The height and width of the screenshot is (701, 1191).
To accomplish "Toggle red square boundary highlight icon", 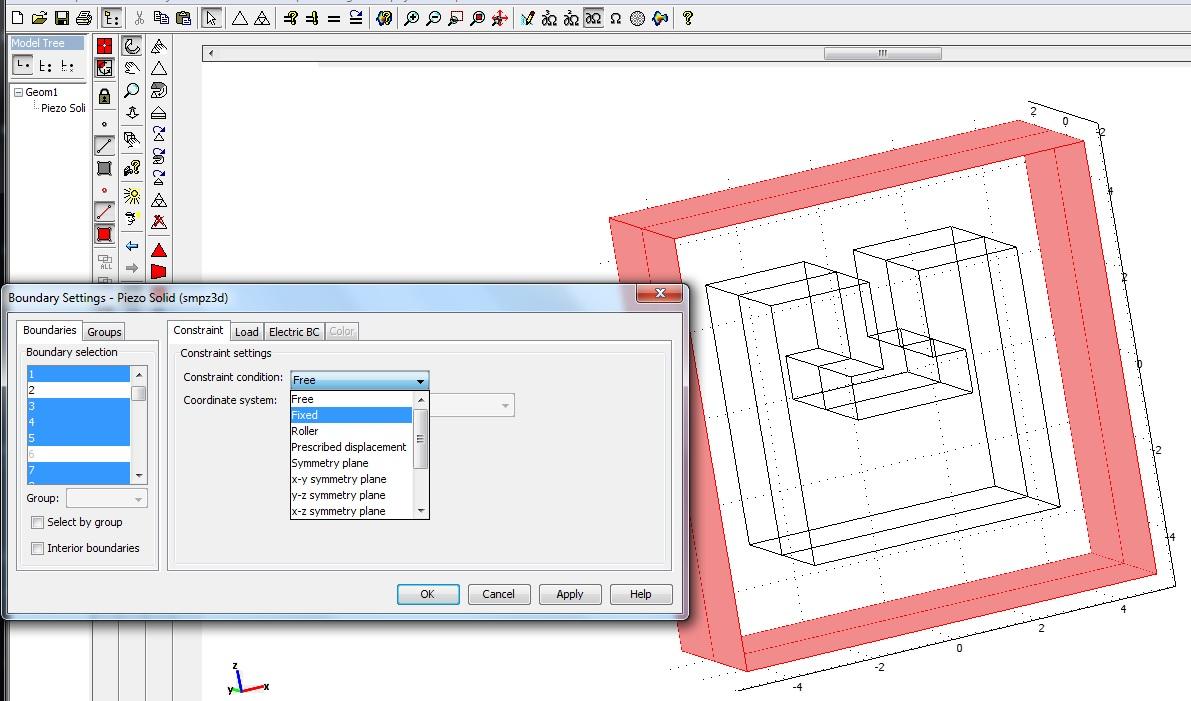I will [x=105, y=235].
